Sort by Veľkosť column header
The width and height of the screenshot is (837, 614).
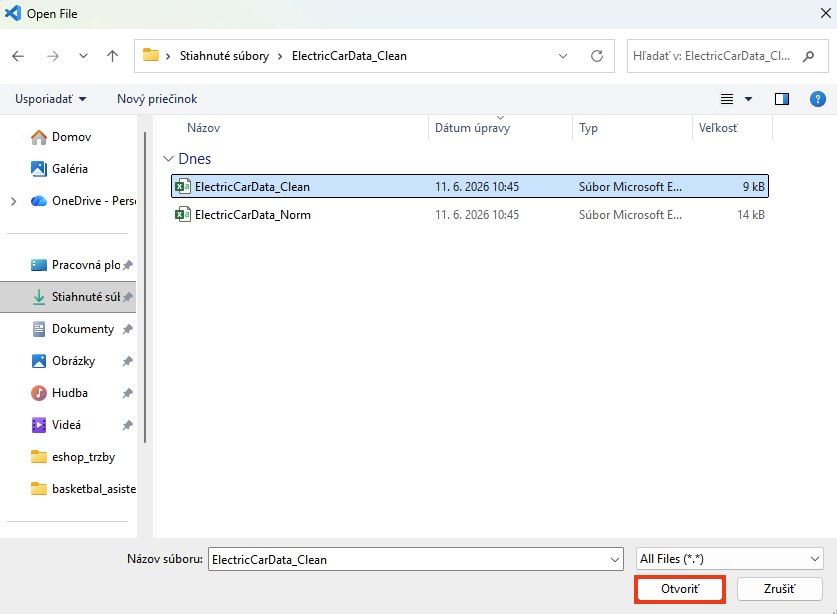718,128
